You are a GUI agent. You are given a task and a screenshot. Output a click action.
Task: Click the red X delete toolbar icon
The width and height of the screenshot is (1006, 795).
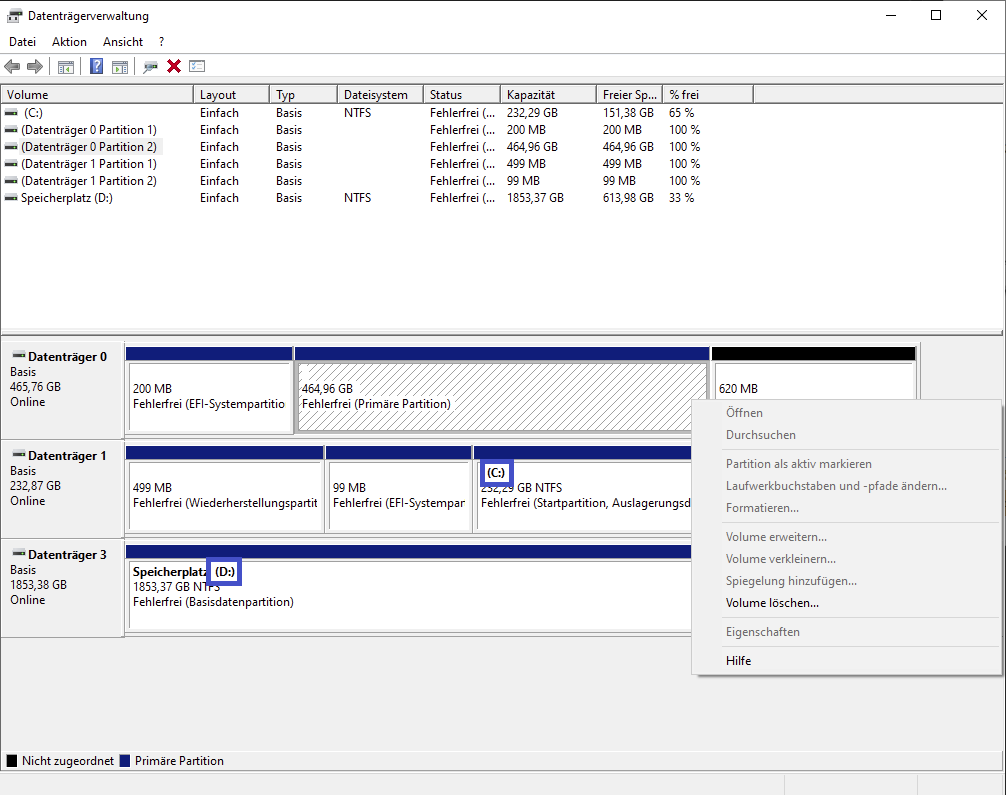[x=174, y=66]
